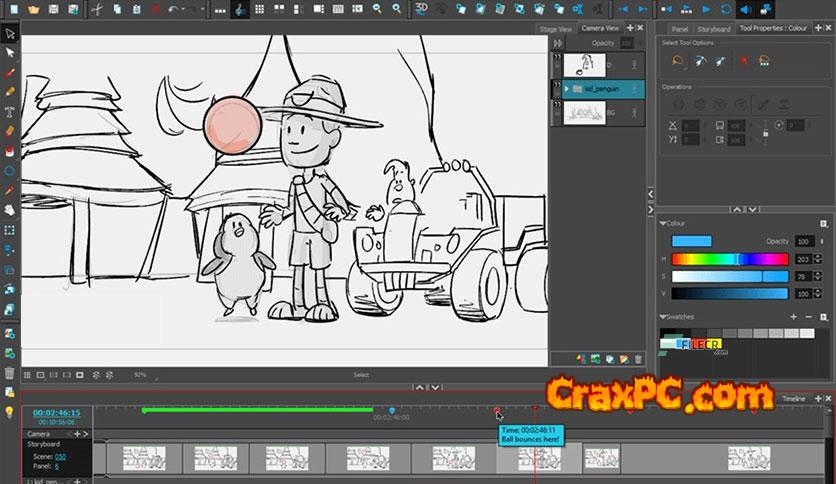Click the 'Ball bounces here!' timeline marker note
Screen dimensions: 836x484
532,433
